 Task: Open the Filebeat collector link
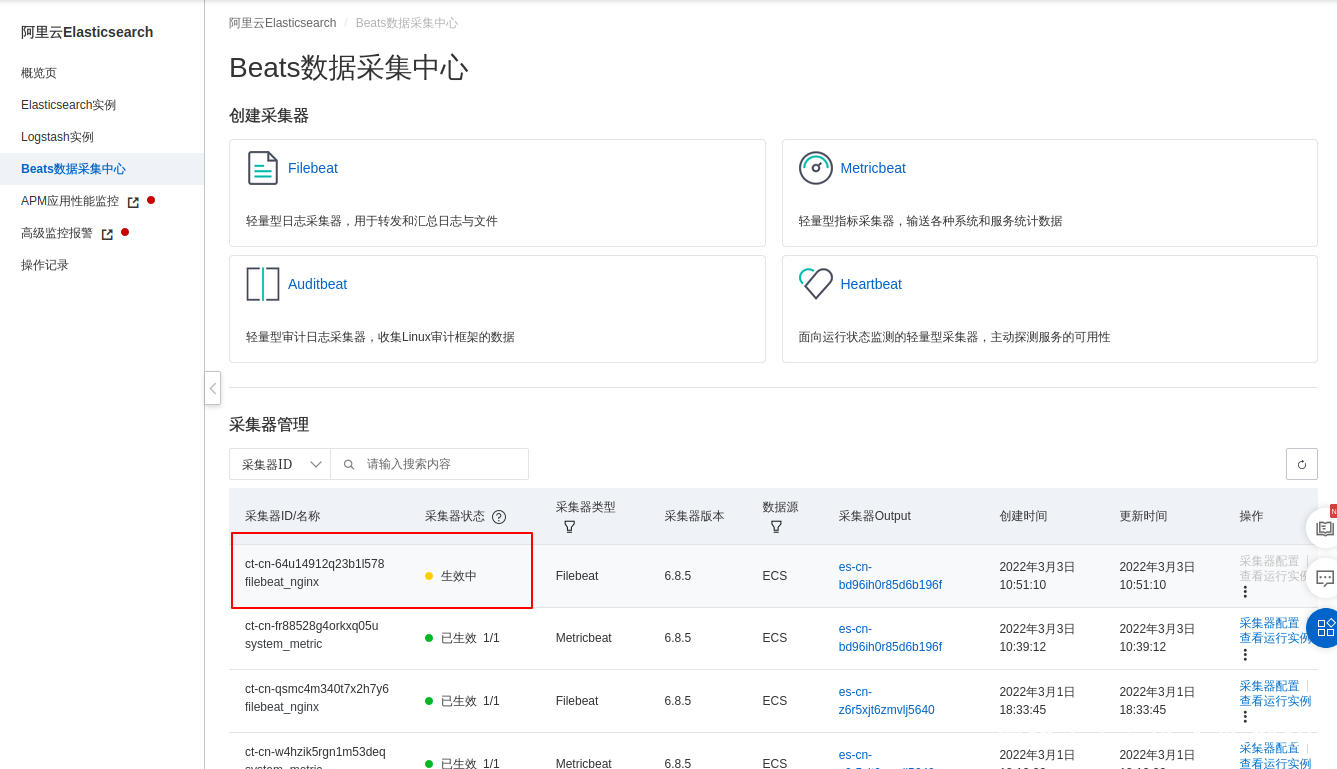point(313,168)
